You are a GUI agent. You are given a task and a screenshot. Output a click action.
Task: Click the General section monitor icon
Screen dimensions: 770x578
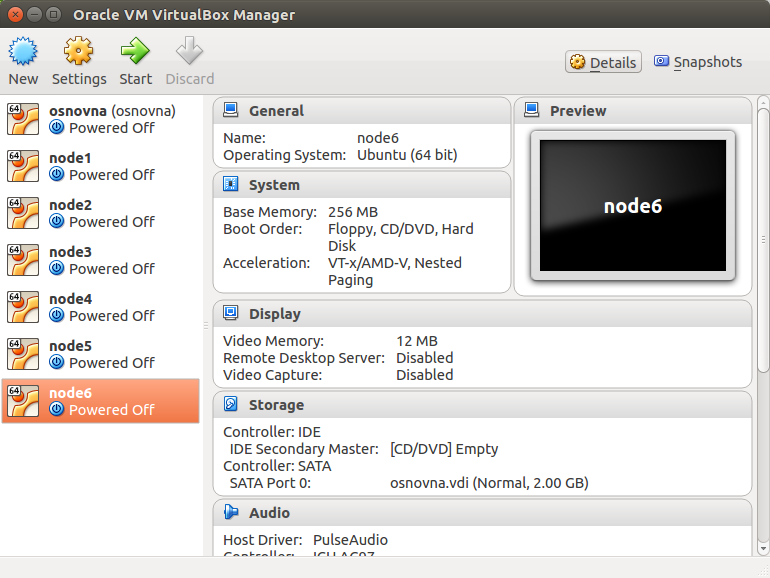tap(231, 110)
